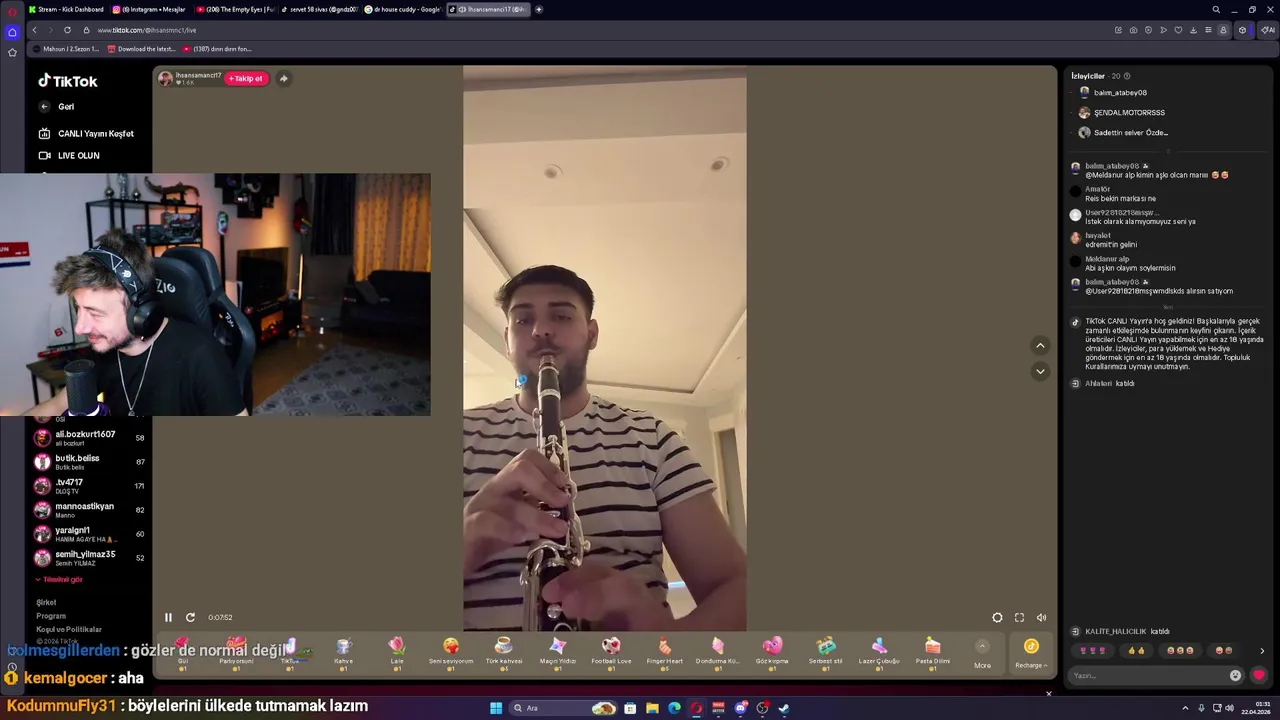Open stream quality settings gear

tap(997, 618)
